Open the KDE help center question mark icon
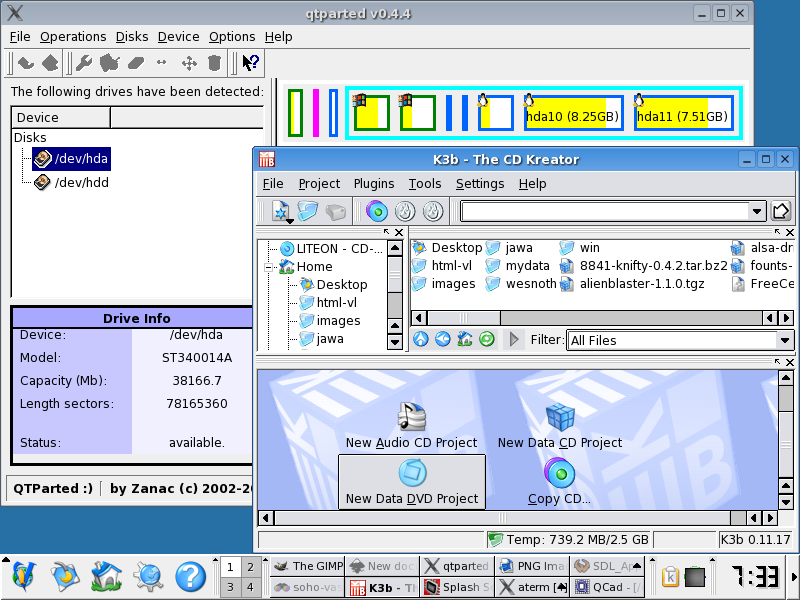The height and width of the screenshot is (600, 800). (190, 576)
